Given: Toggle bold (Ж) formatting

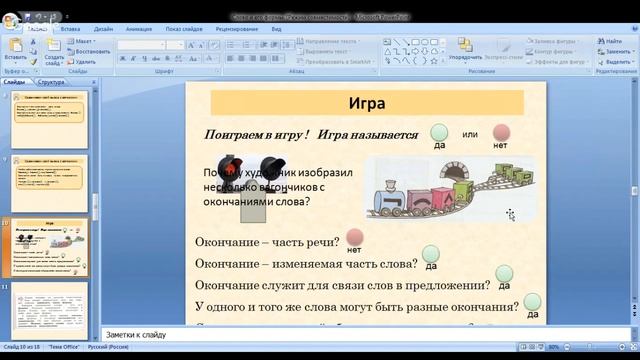Looking at the screenshot, I should coord(122,59).
